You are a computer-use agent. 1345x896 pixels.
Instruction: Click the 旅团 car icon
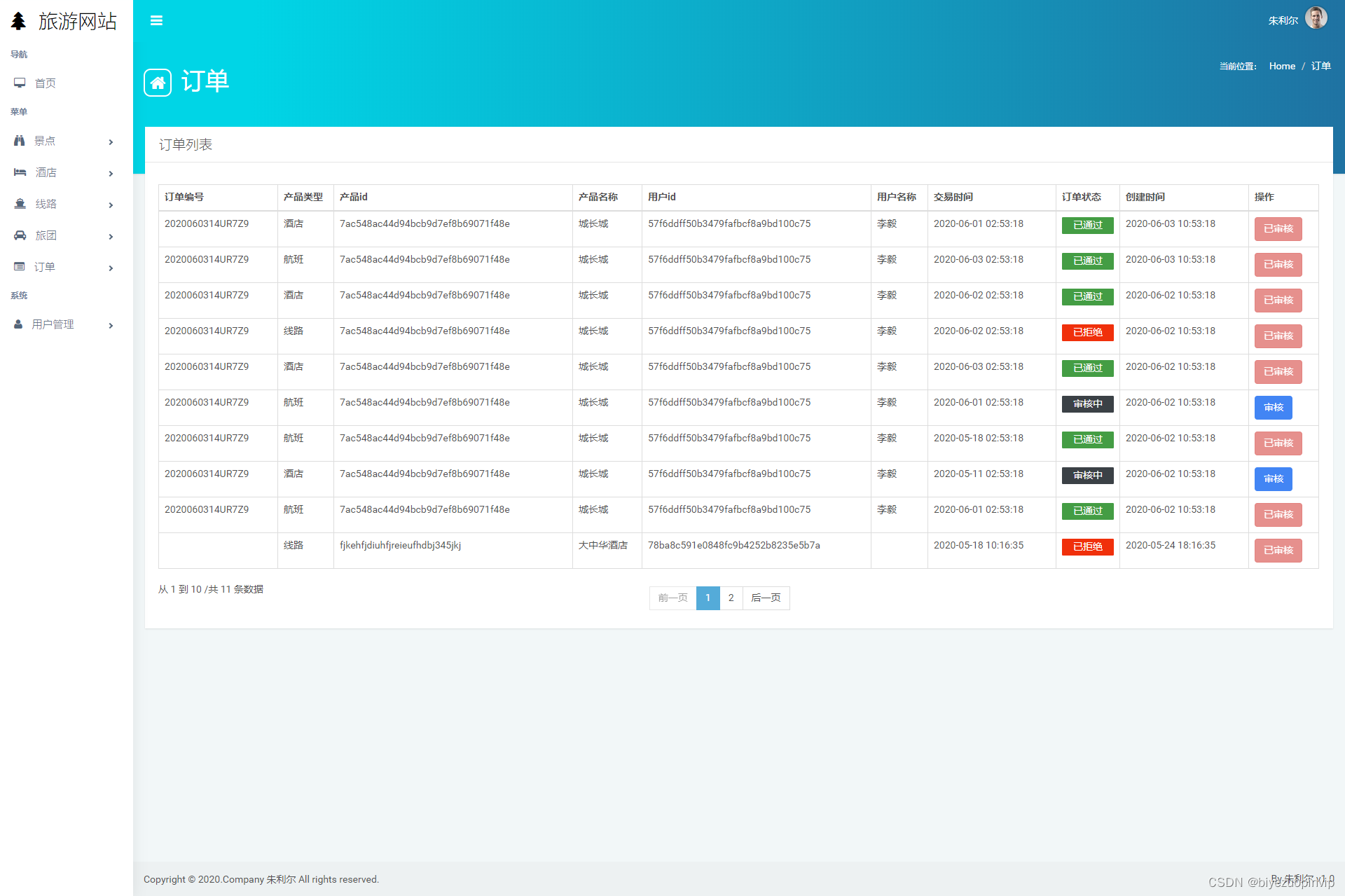pyautogui.click(x=20, y=235)
